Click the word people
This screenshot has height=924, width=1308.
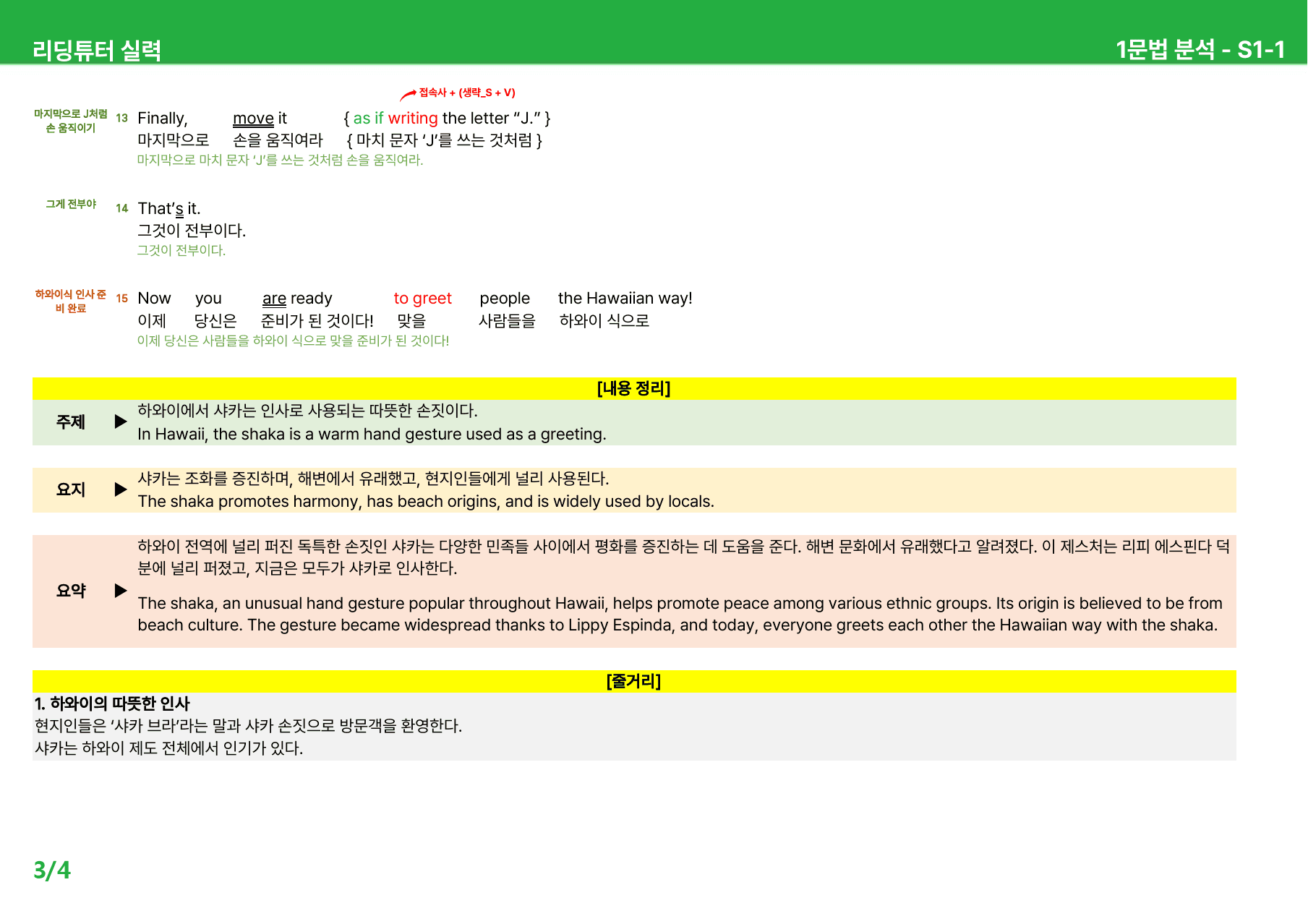pos(505,299)
